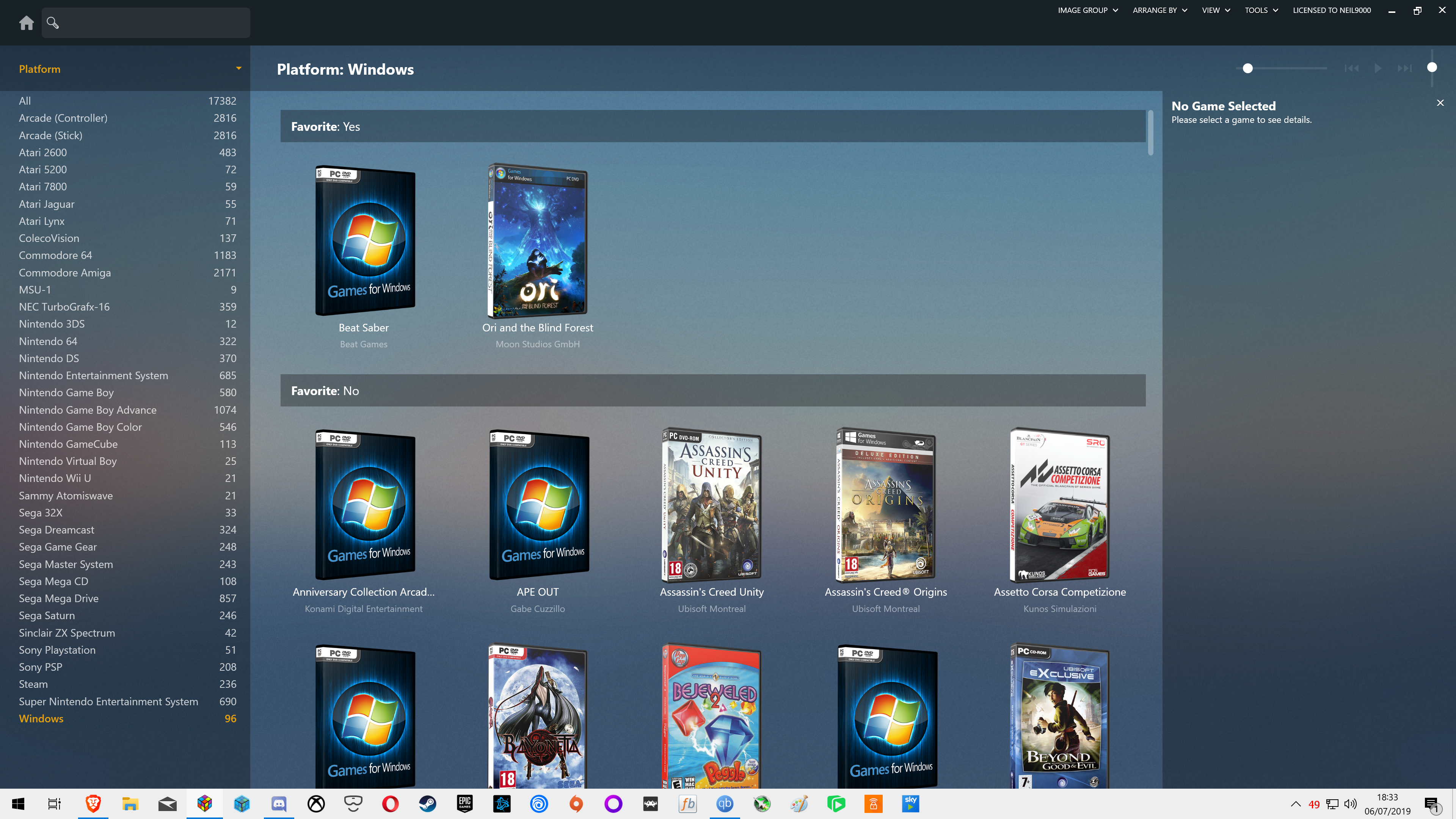Select Anniversary Collection Arcade box art
The image size is (1456, 819).
point(365,505)
